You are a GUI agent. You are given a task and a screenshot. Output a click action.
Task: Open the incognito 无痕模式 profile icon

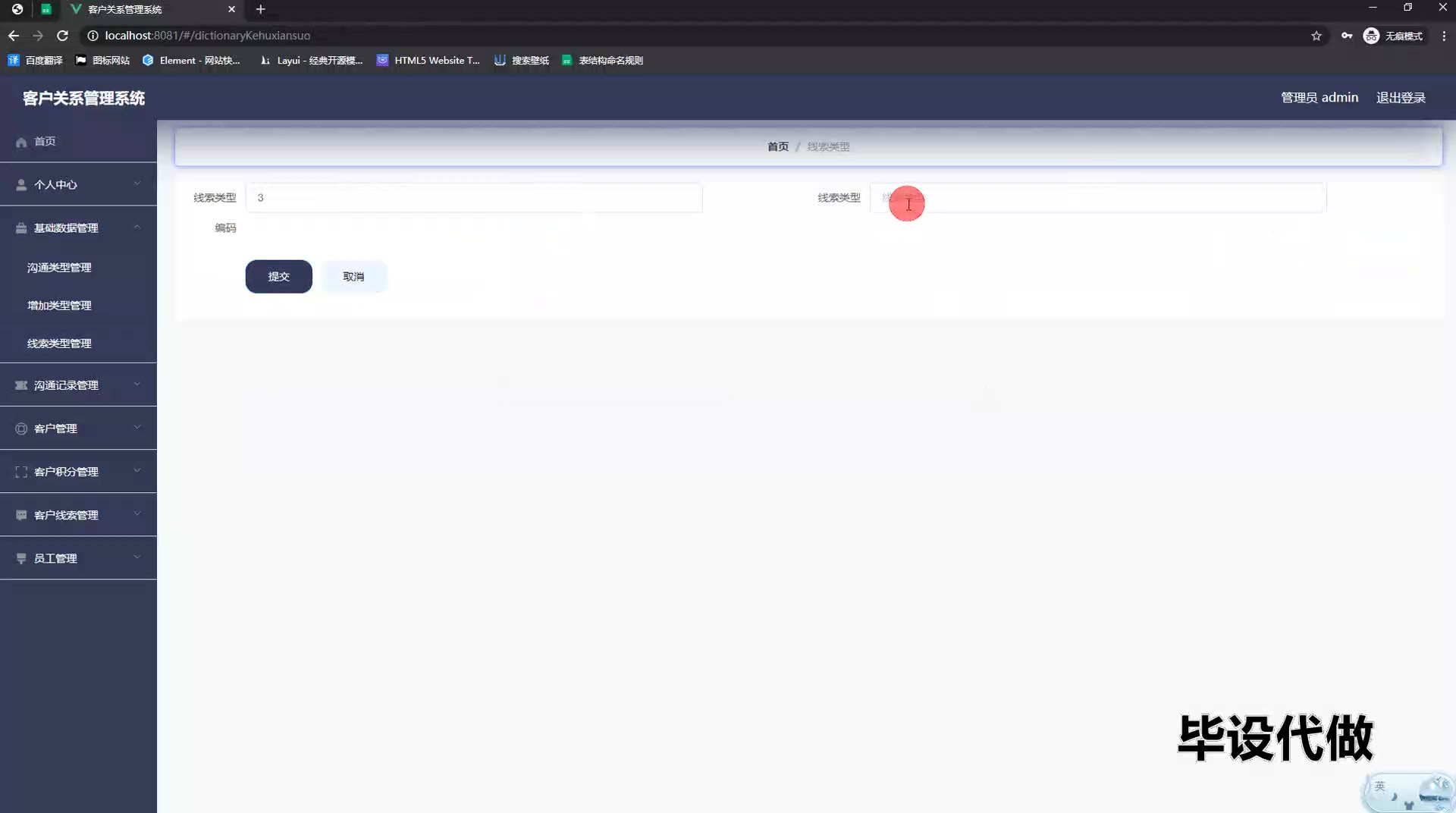(1393, 36)
